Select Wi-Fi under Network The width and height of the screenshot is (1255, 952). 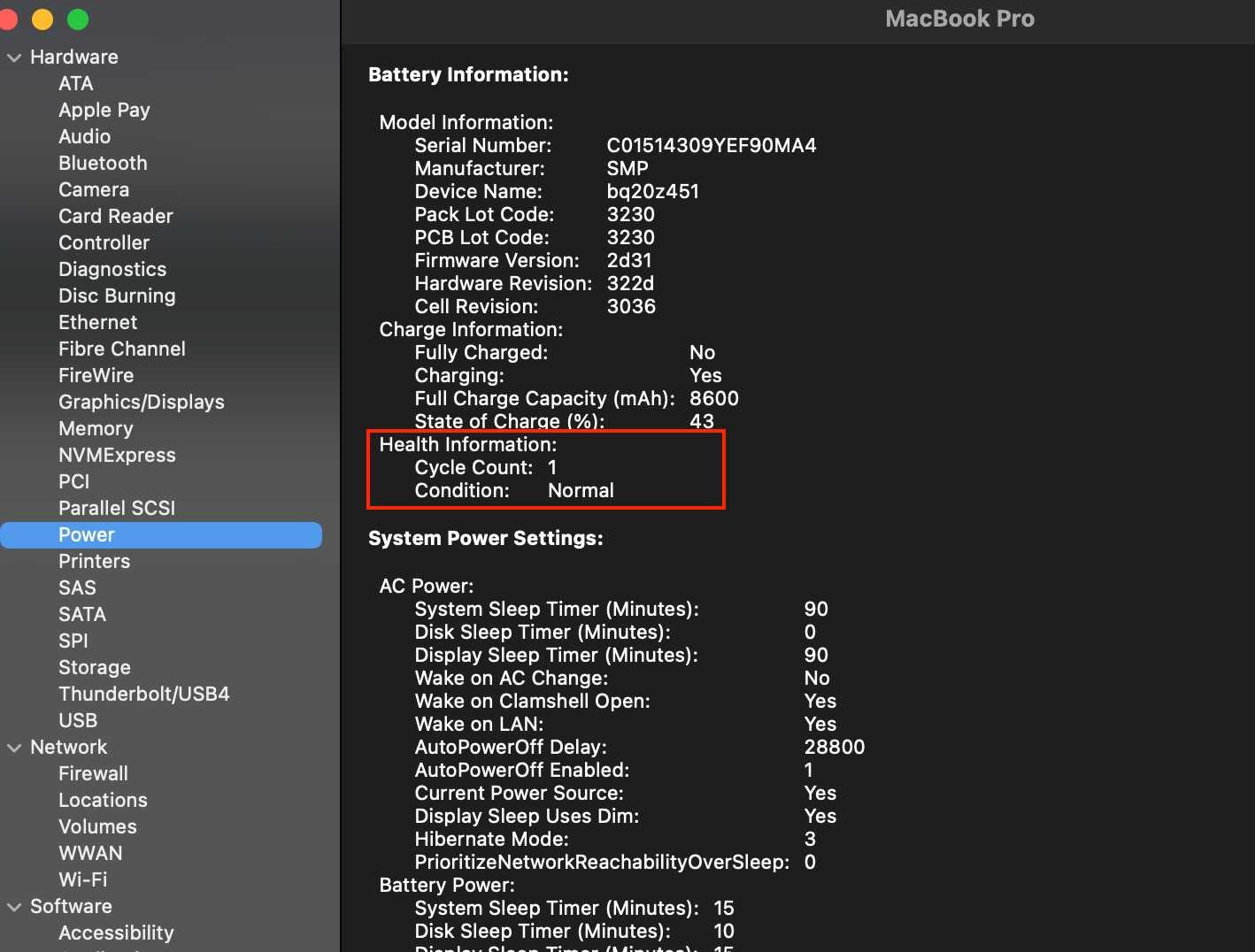[x=83, y=879]
